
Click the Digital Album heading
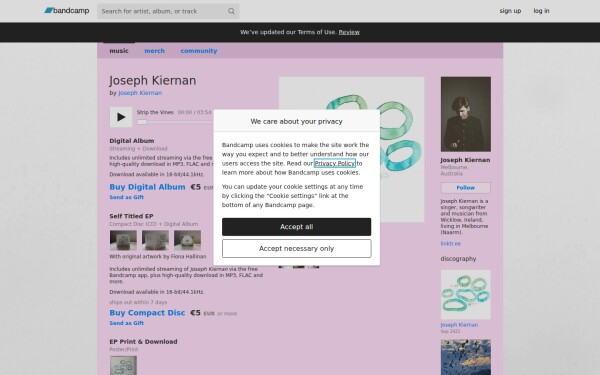[132, 141]
